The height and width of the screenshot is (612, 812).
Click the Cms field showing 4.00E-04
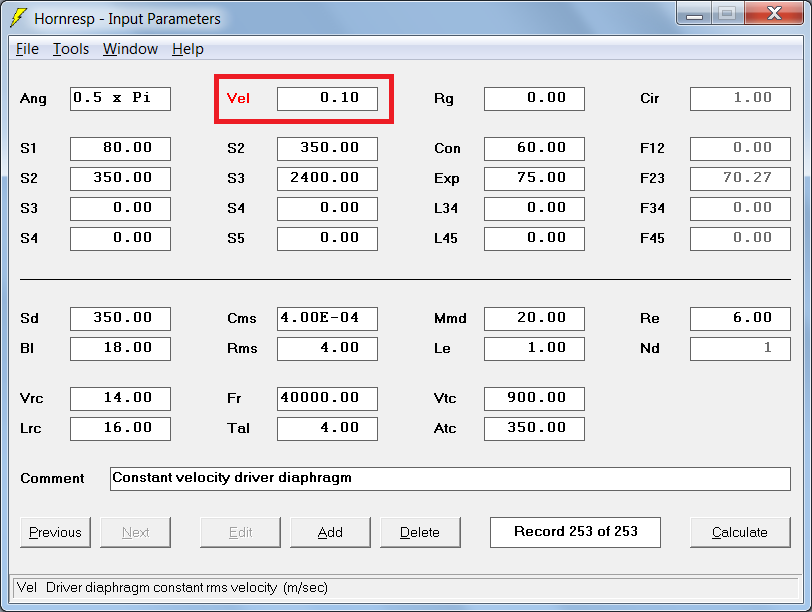327,318
